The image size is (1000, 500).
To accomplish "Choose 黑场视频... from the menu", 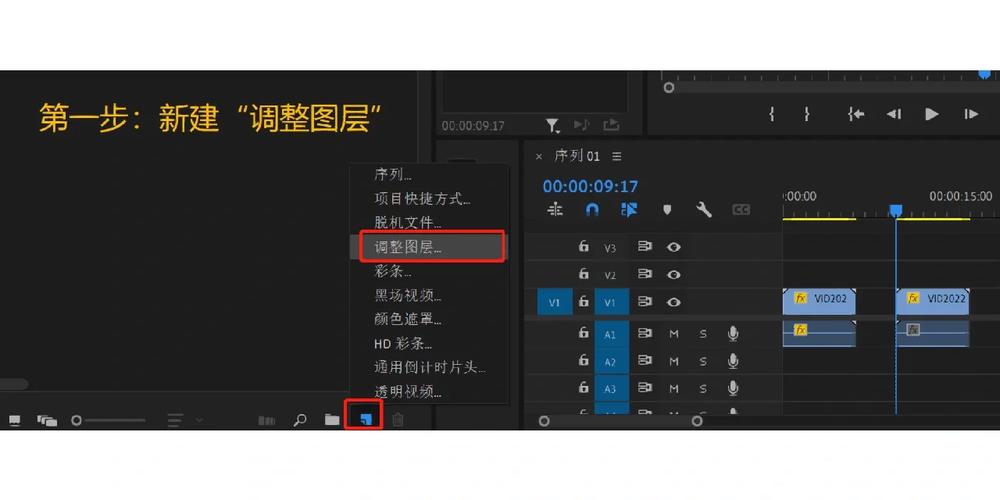I will pos(408,295).
